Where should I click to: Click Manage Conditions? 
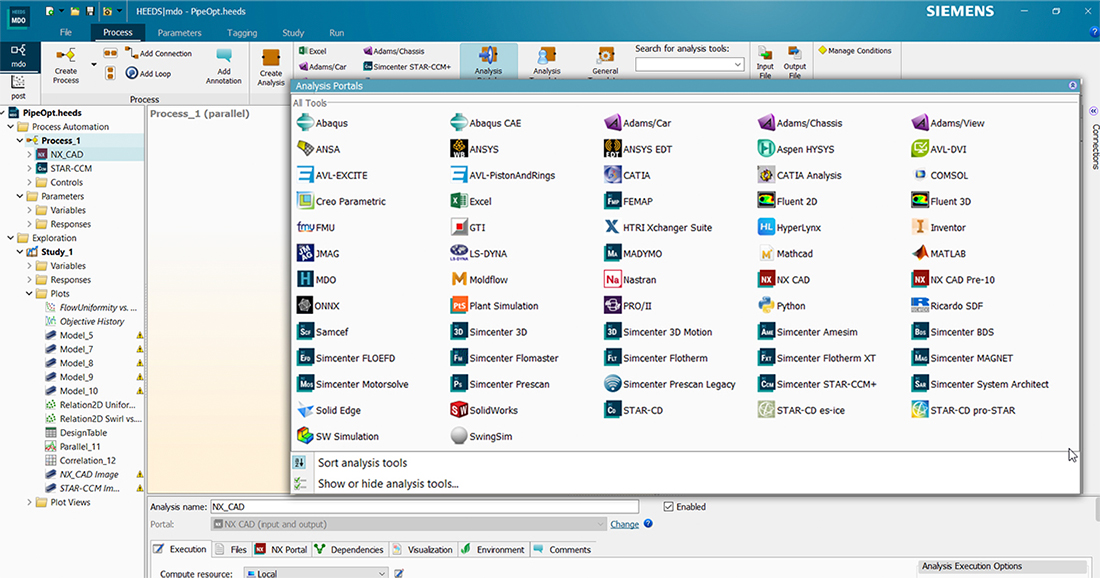pos(855,51)
